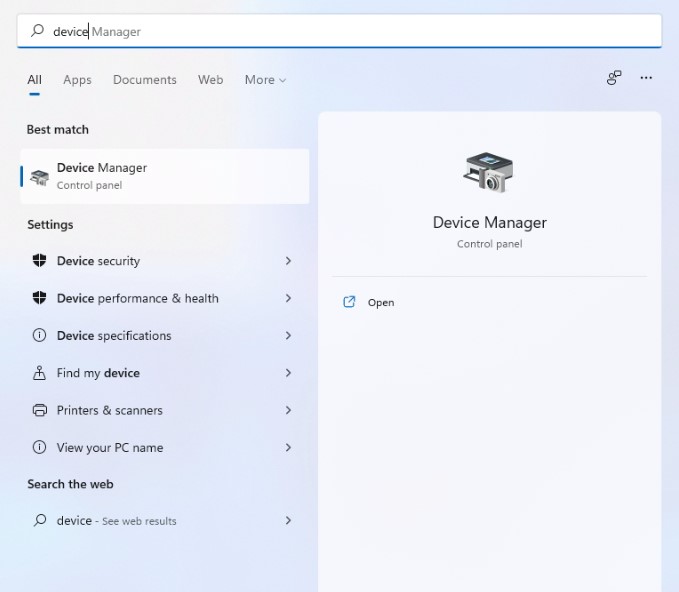Click the shield icon beside Device security

40,261
